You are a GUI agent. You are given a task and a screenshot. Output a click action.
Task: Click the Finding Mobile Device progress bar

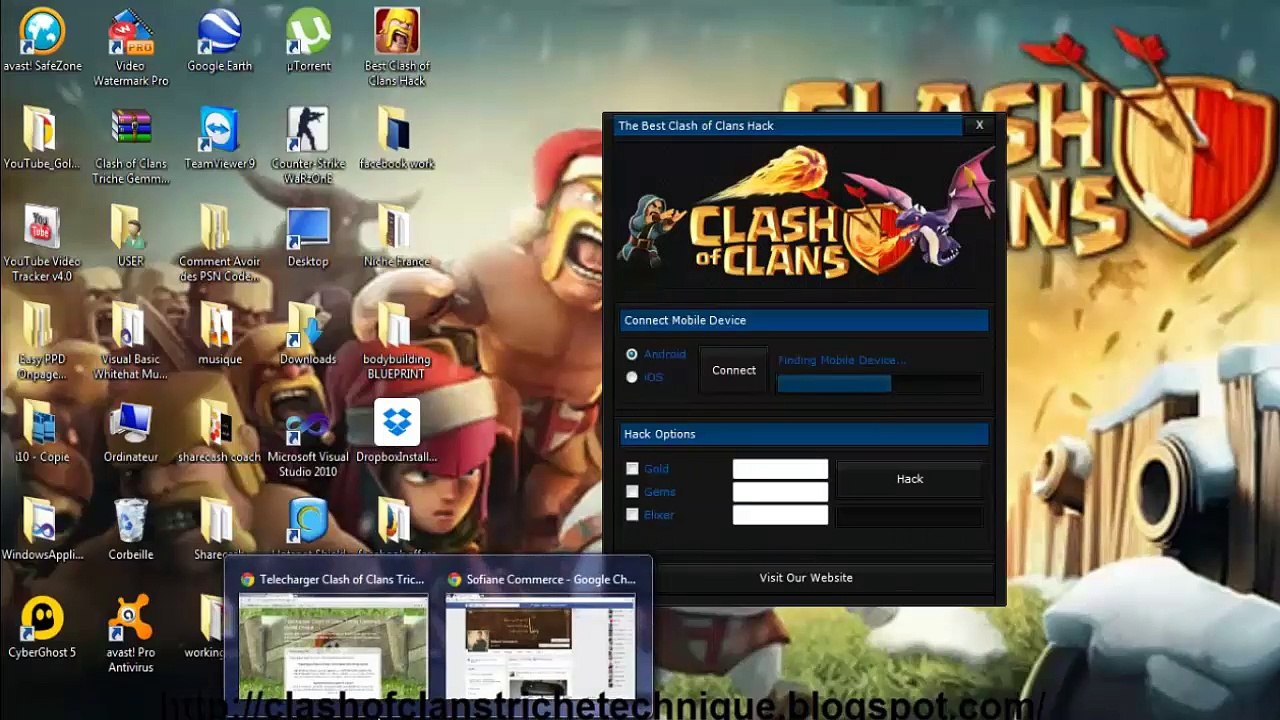pyautogui.click(x=879, y=384)
